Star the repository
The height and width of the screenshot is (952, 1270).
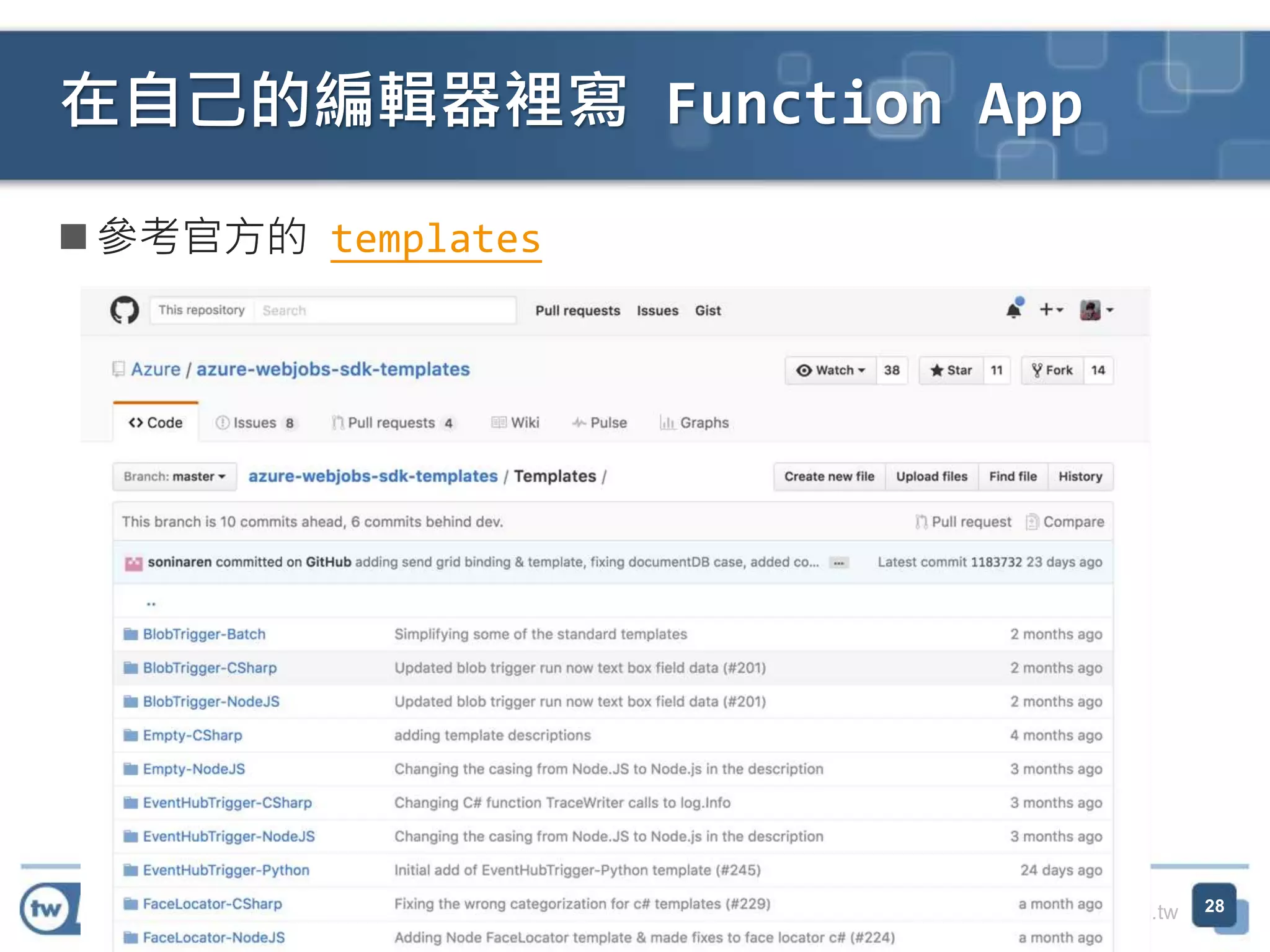coord(951,370)
